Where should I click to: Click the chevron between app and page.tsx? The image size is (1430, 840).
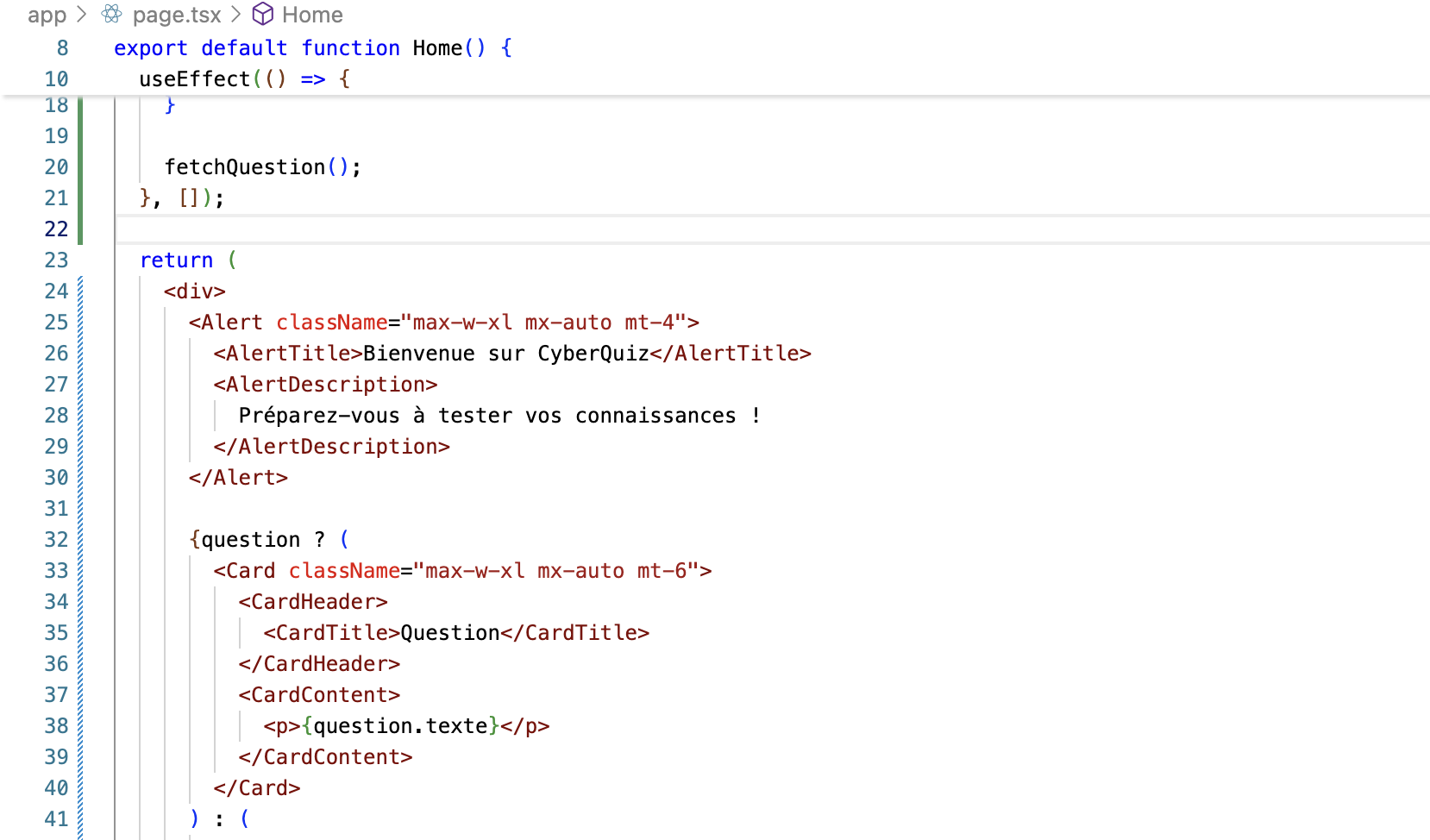[x=82, y=15]
